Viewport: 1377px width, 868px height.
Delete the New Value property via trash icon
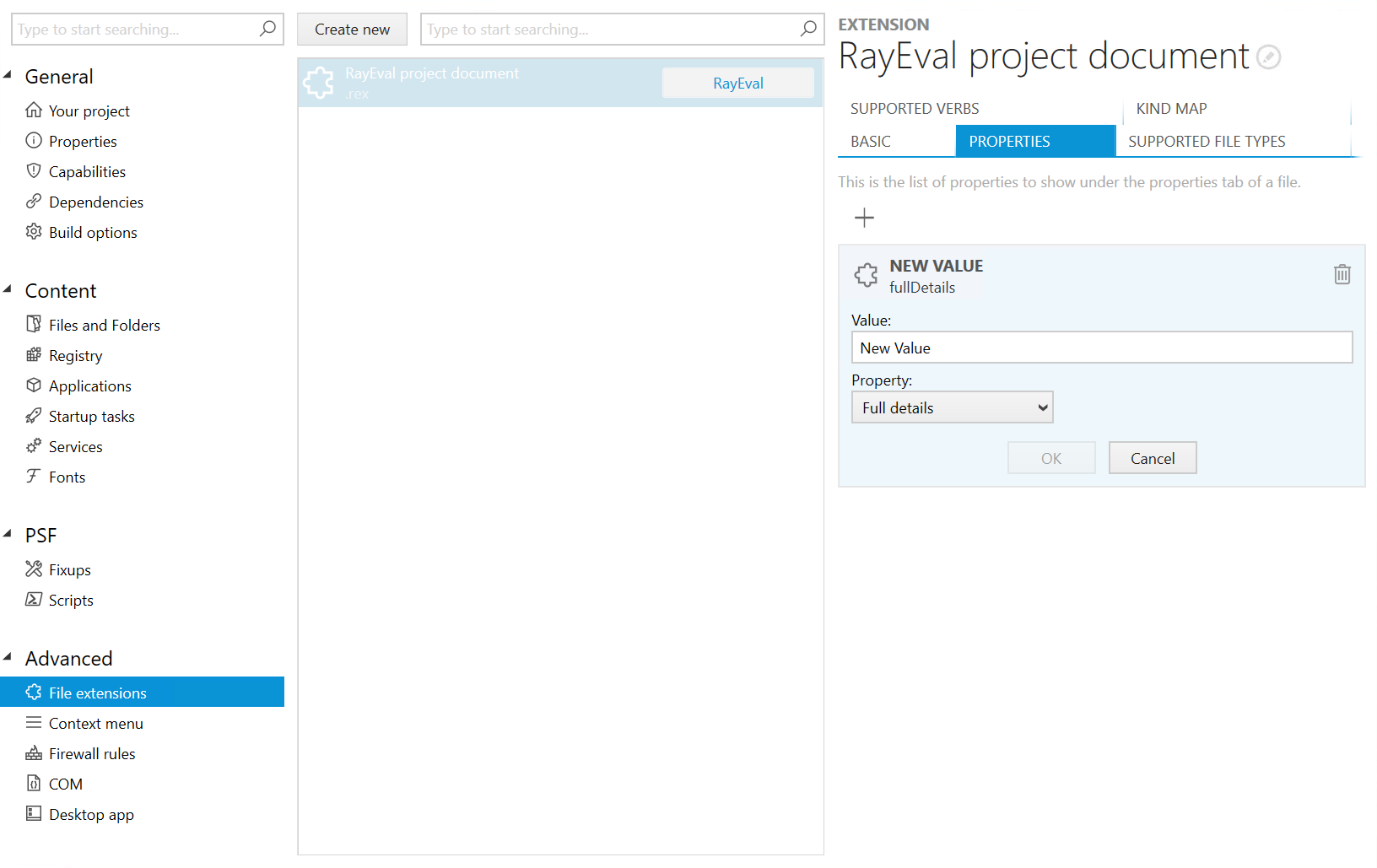pos(1342,274)
